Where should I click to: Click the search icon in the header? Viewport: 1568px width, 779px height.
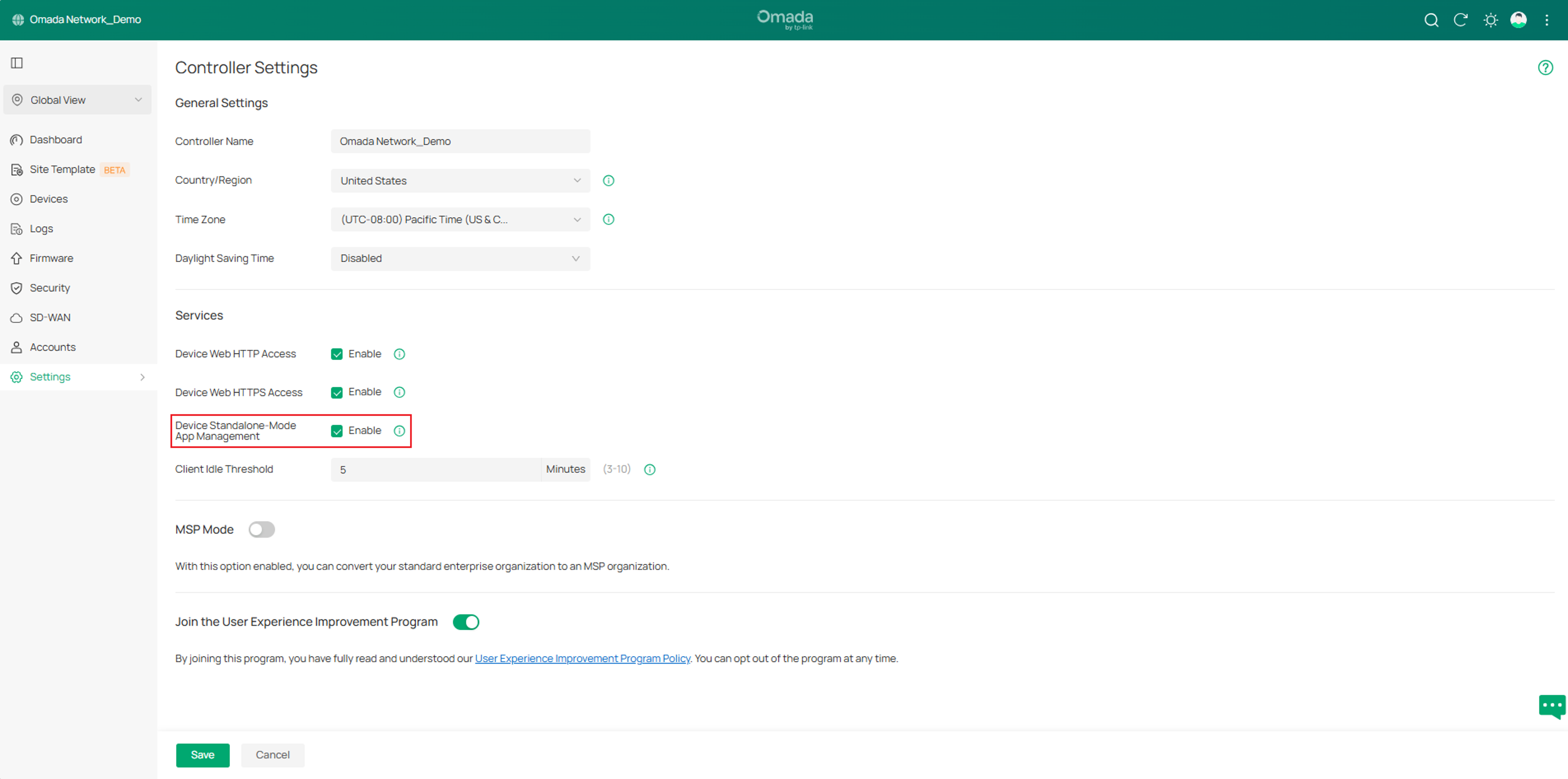pyautogui.click(x=1431, y=20)
